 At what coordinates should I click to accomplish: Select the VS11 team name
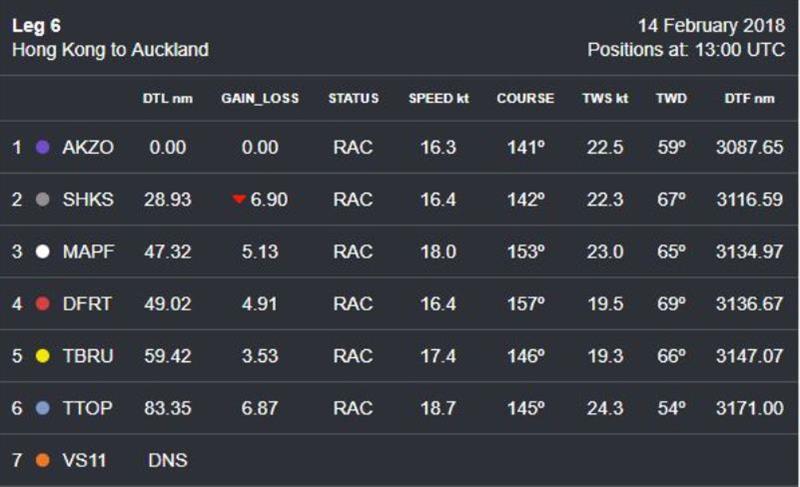(84, 460)
